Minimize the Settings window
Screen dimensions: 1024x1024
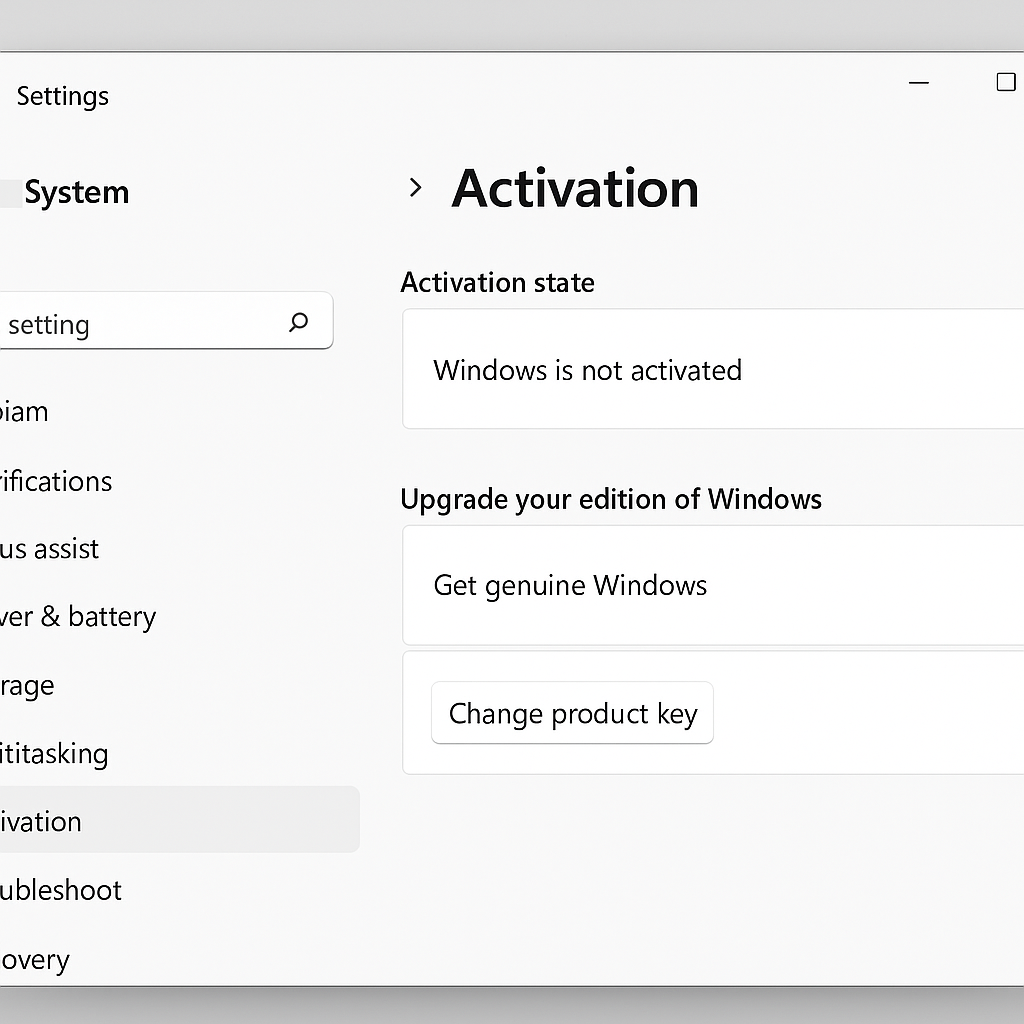[919, 83]
